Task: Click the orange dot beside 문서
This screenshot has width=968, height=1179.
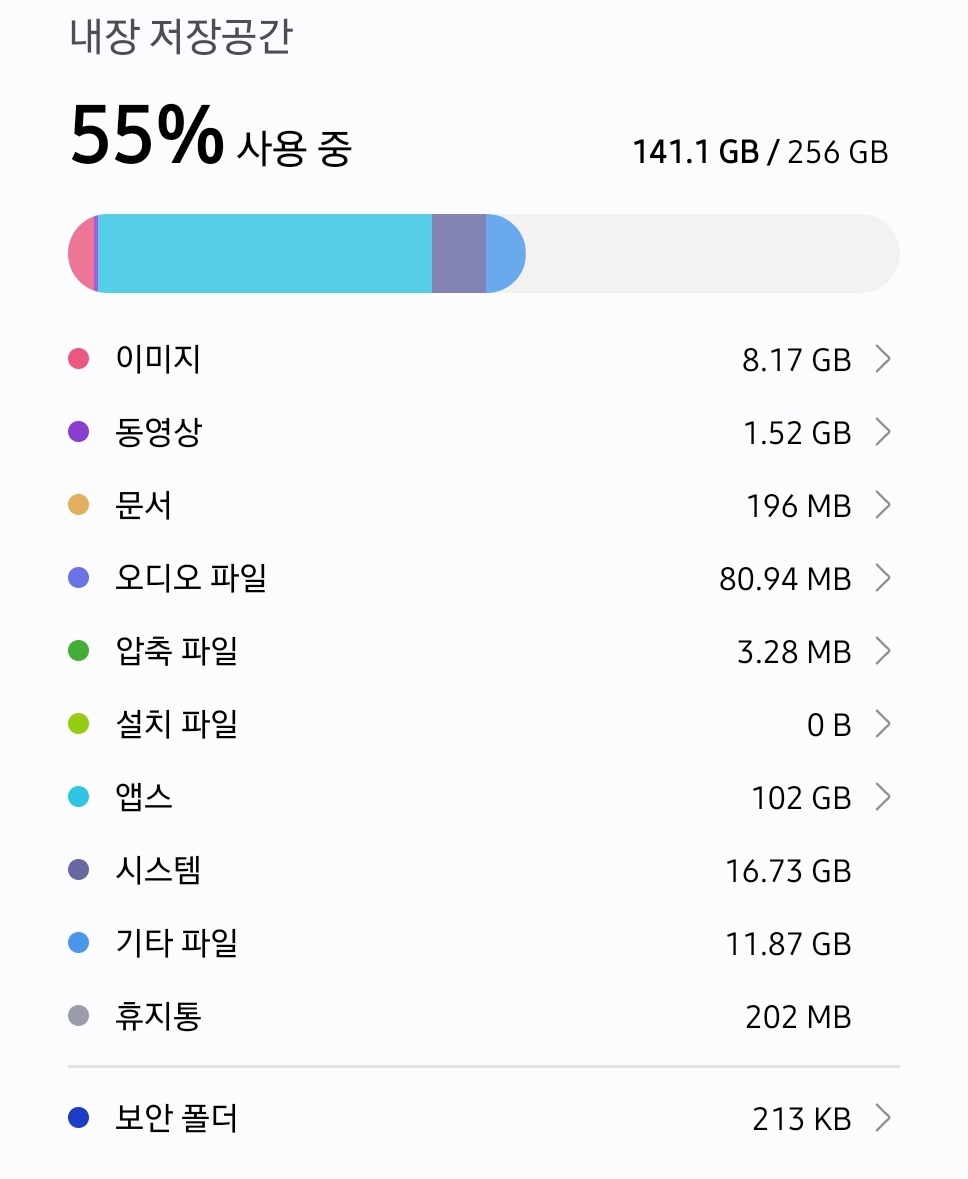Action: click(78, 505)
